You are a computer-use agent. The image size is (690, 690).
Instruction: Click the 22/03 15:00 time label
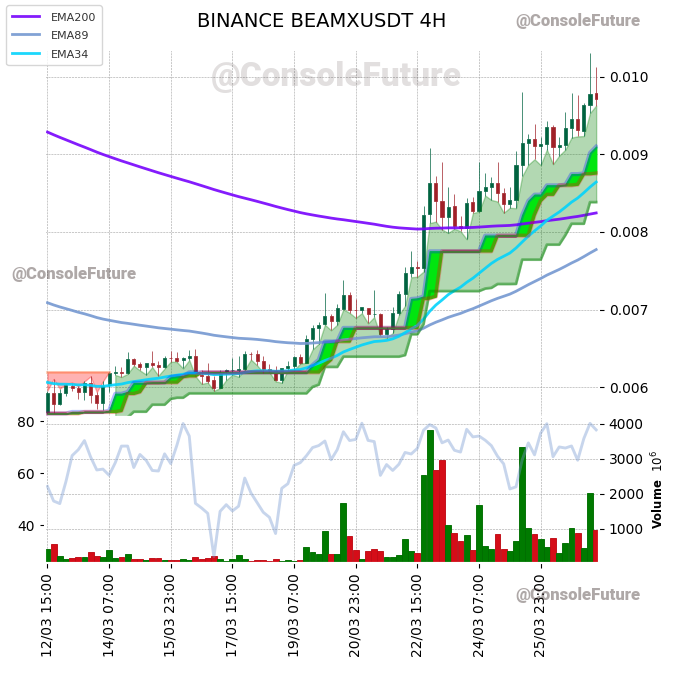coord(417,616)
